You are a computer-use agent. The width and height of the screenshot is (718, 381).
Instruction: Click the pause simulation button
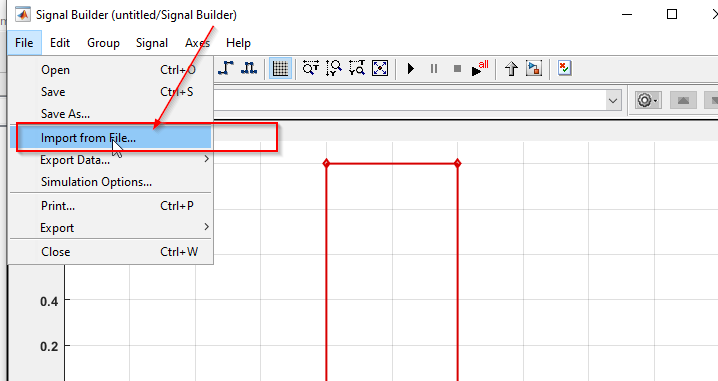point(434,69)
